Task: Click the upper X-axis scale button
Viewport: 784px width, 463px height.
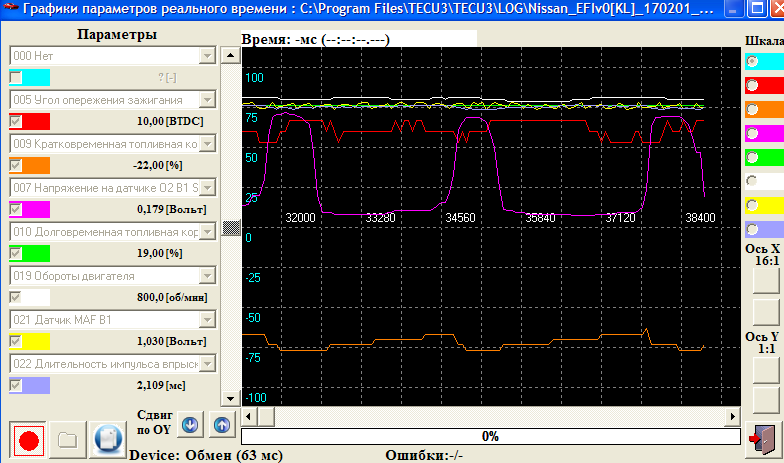Action: (x=765, y=281)
